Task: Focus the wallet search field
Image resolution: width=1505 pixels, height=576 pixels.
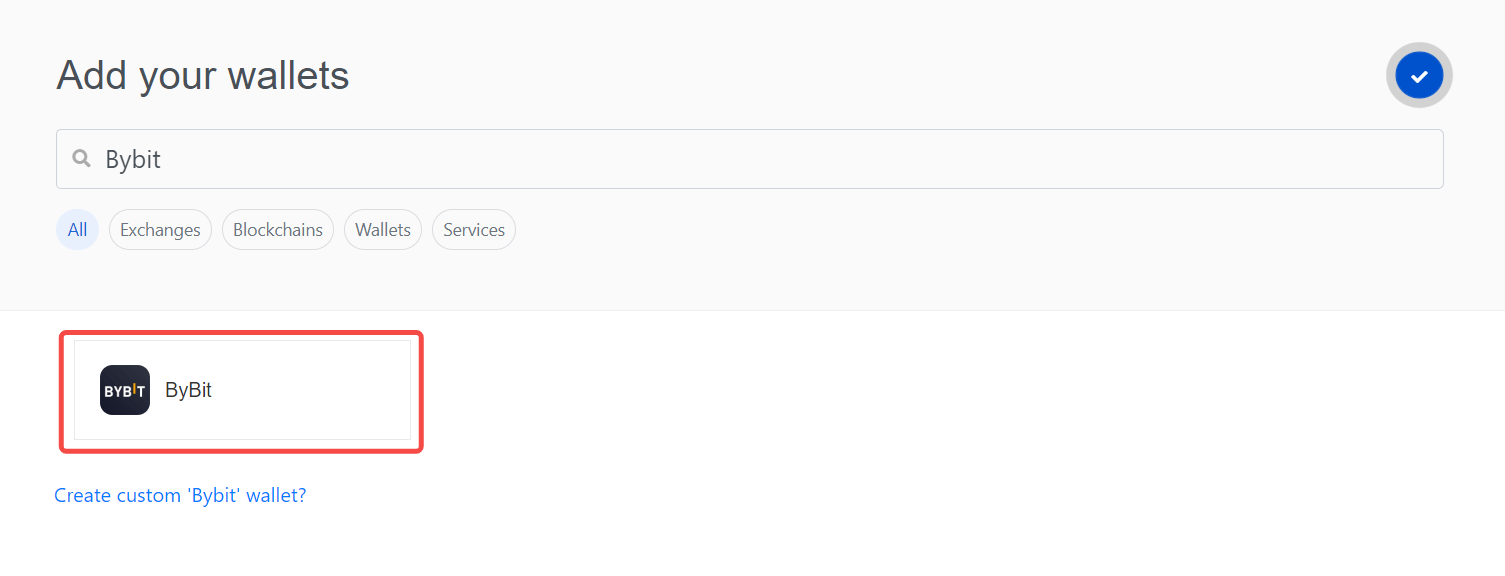Action: tap(750, 159)
